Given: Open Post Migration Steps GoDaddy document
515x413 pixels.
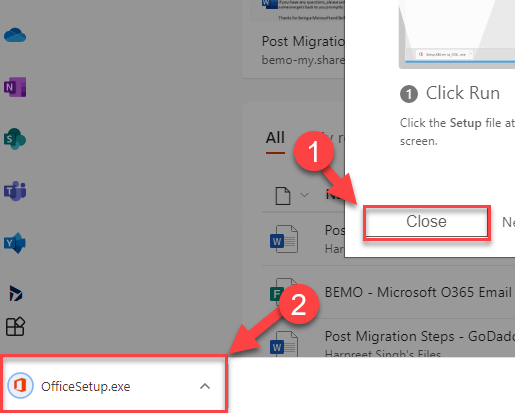Looking at the screenshot, I should [419, 336].
